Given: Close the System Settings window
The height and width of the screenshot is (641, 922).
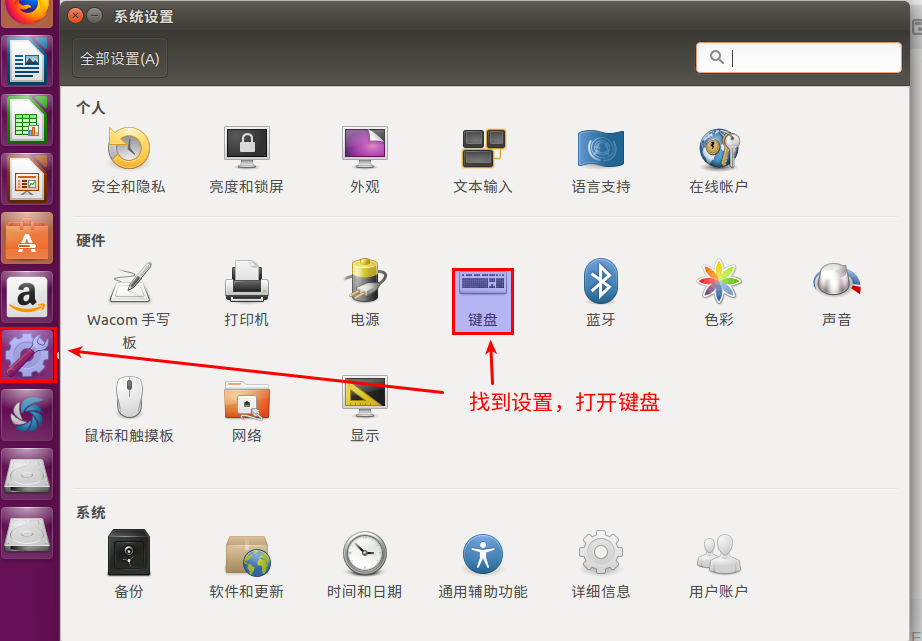Looking at the screenshot, I should pos(75,16).
